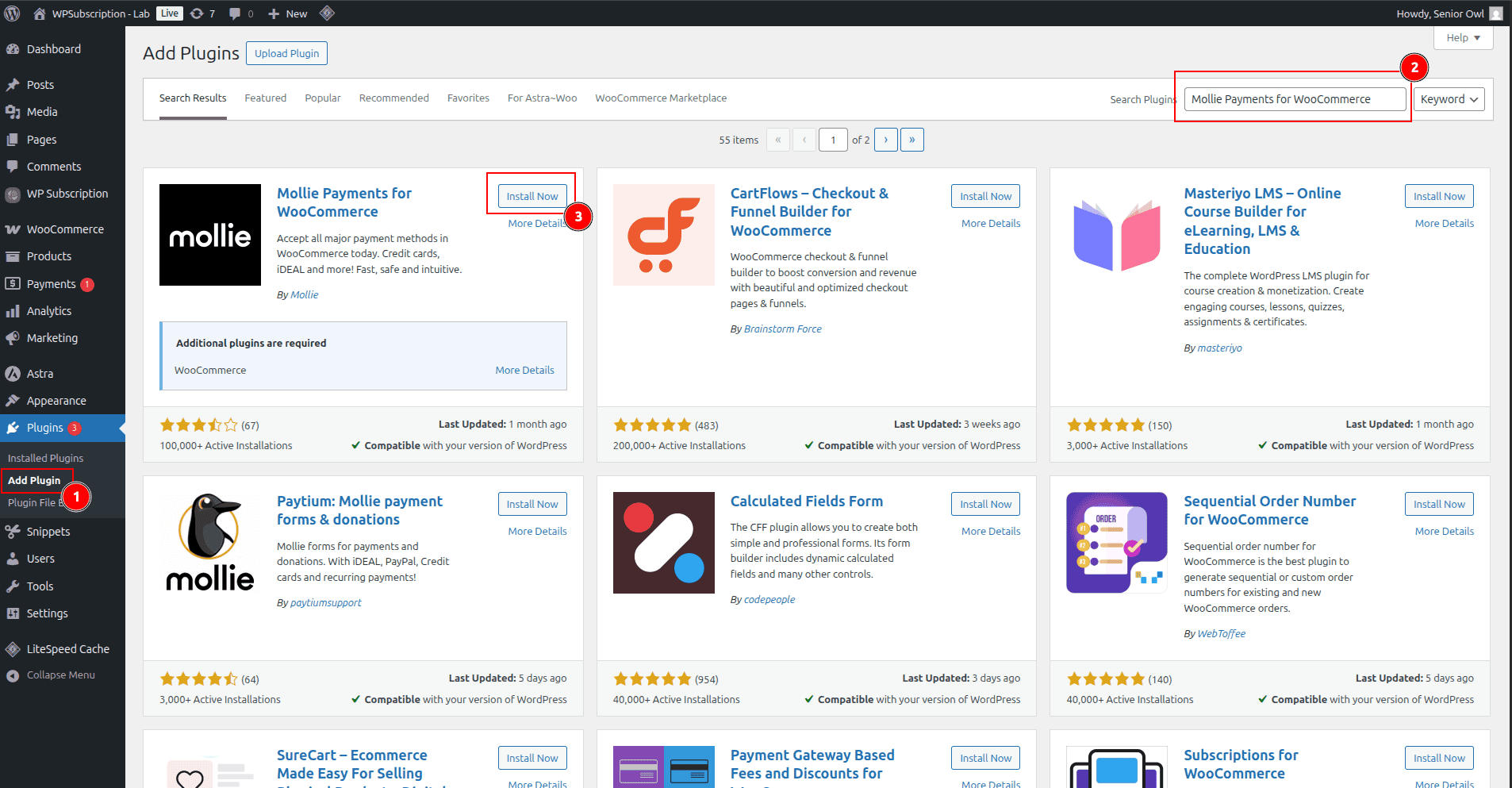
Task: Click the Upload Plugin button
Action: 286,53
